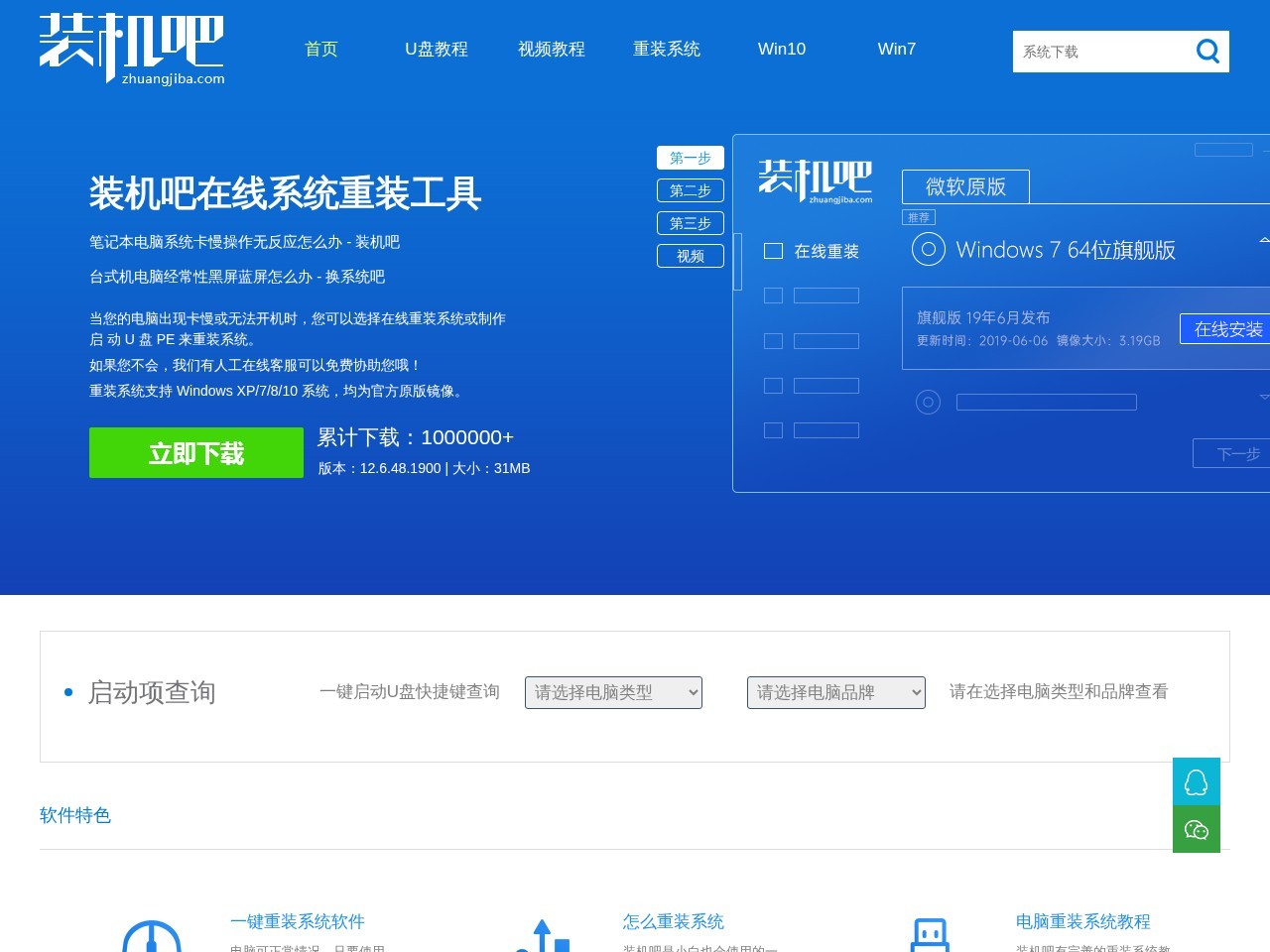Open the Win10 navigation menu
Screen dimensions: 1270x952
pos(782,50)
